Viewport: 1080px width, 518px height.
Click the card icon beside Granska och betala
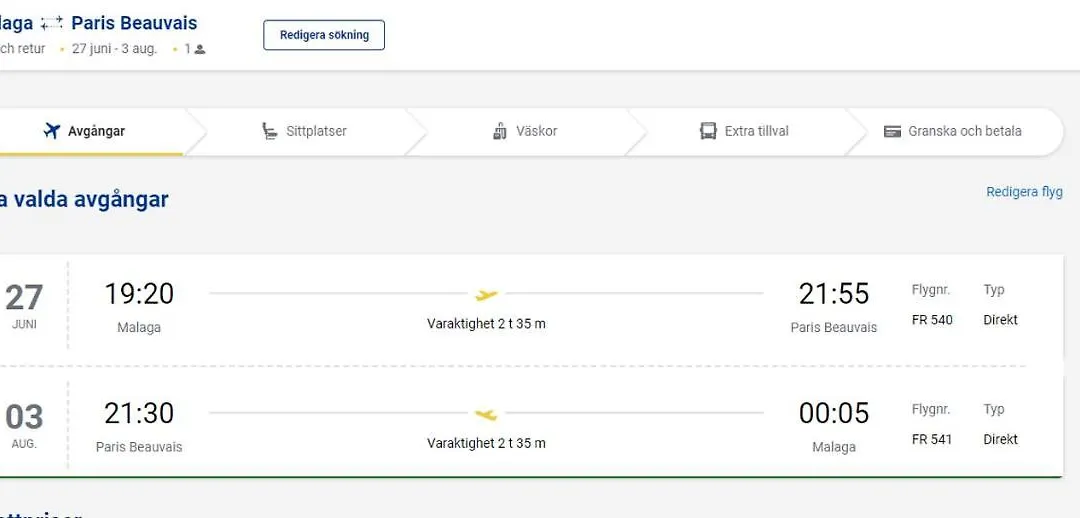tap(893, 131)
